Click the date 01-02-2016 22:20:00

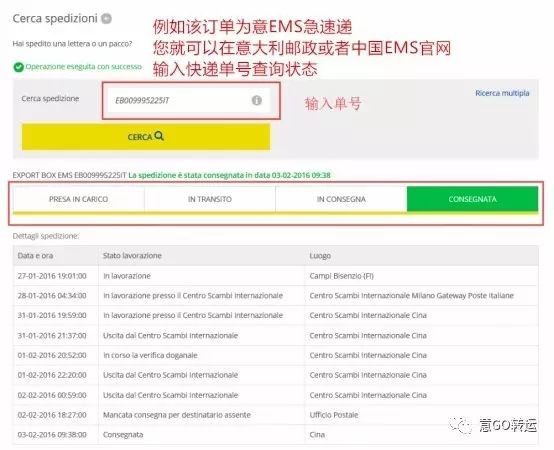point(52,375)
